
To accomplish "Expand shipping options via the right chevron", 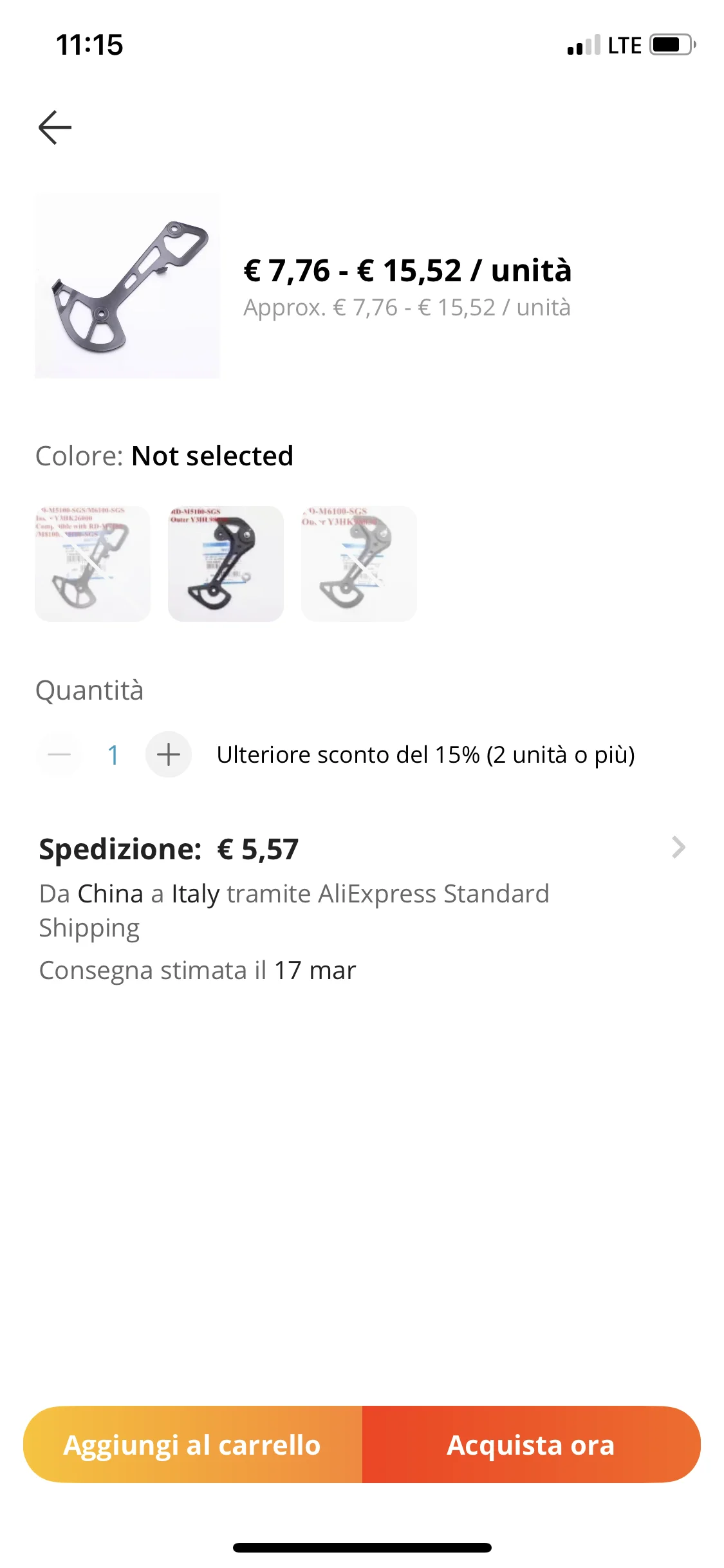I will pos(678,848).
